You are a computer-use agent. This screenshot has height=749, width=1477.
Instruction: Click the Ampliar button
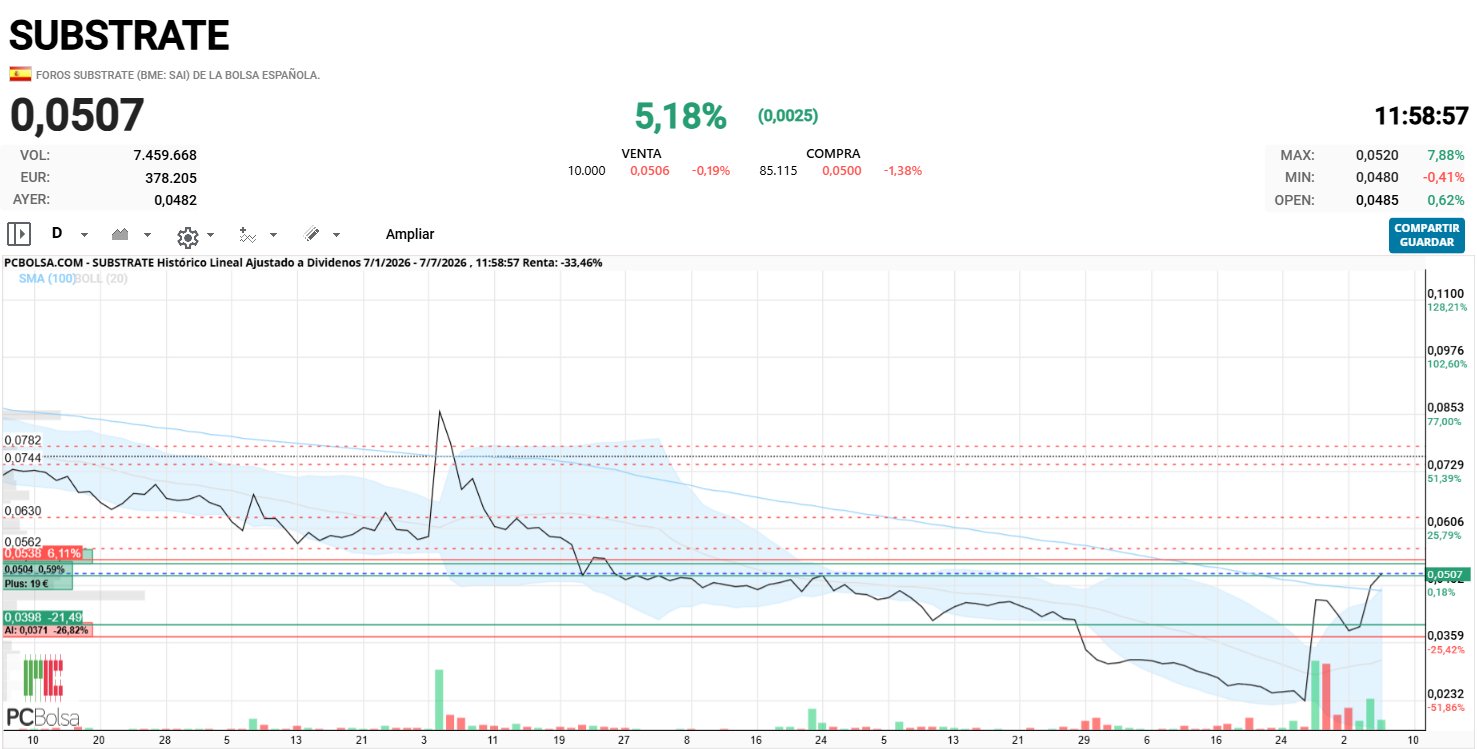click(410, 234)
